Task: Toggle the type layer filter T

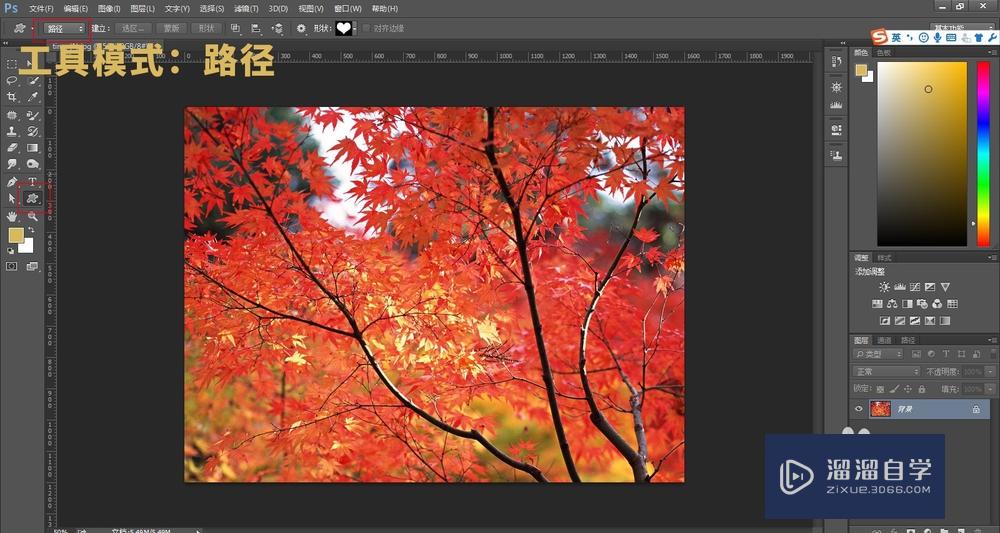Action: (946, 354)
